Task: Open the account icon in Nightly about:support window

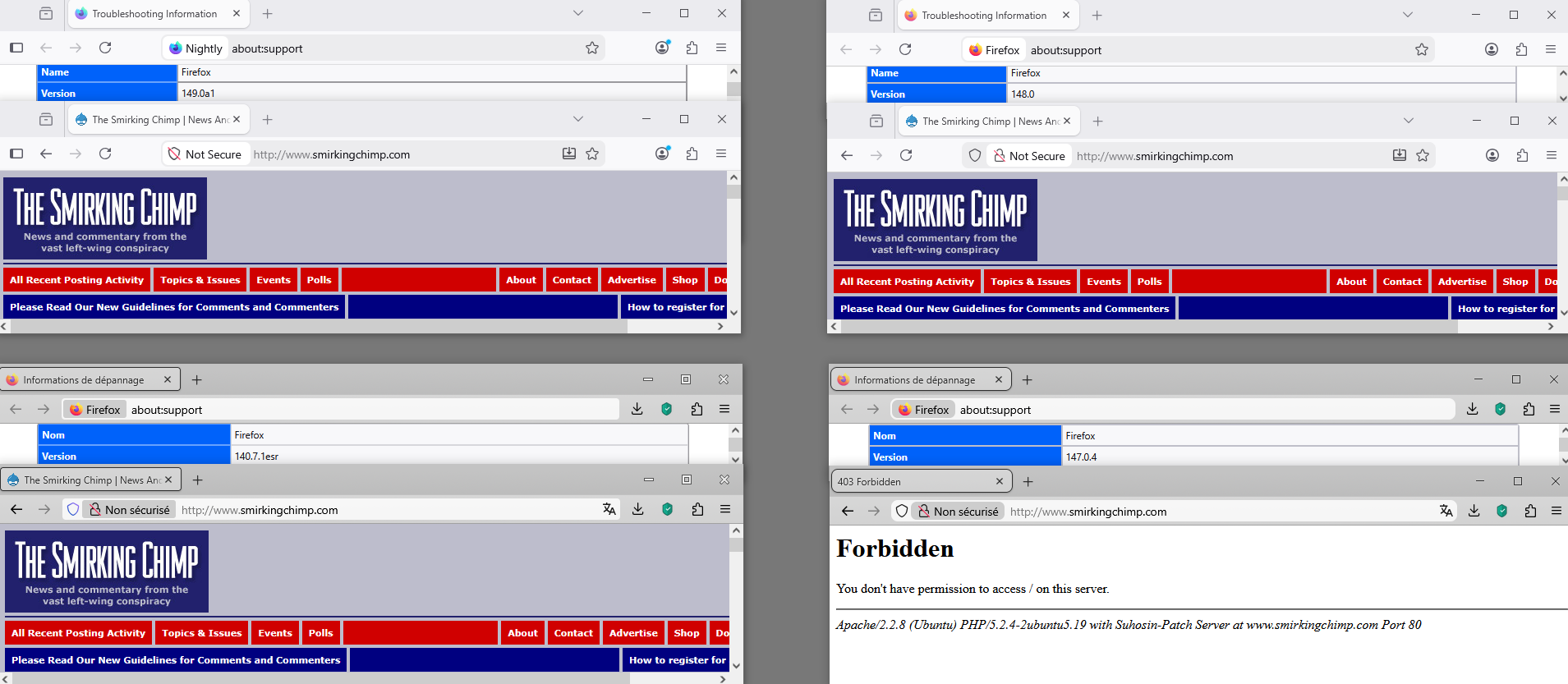Action: [663, 48]
